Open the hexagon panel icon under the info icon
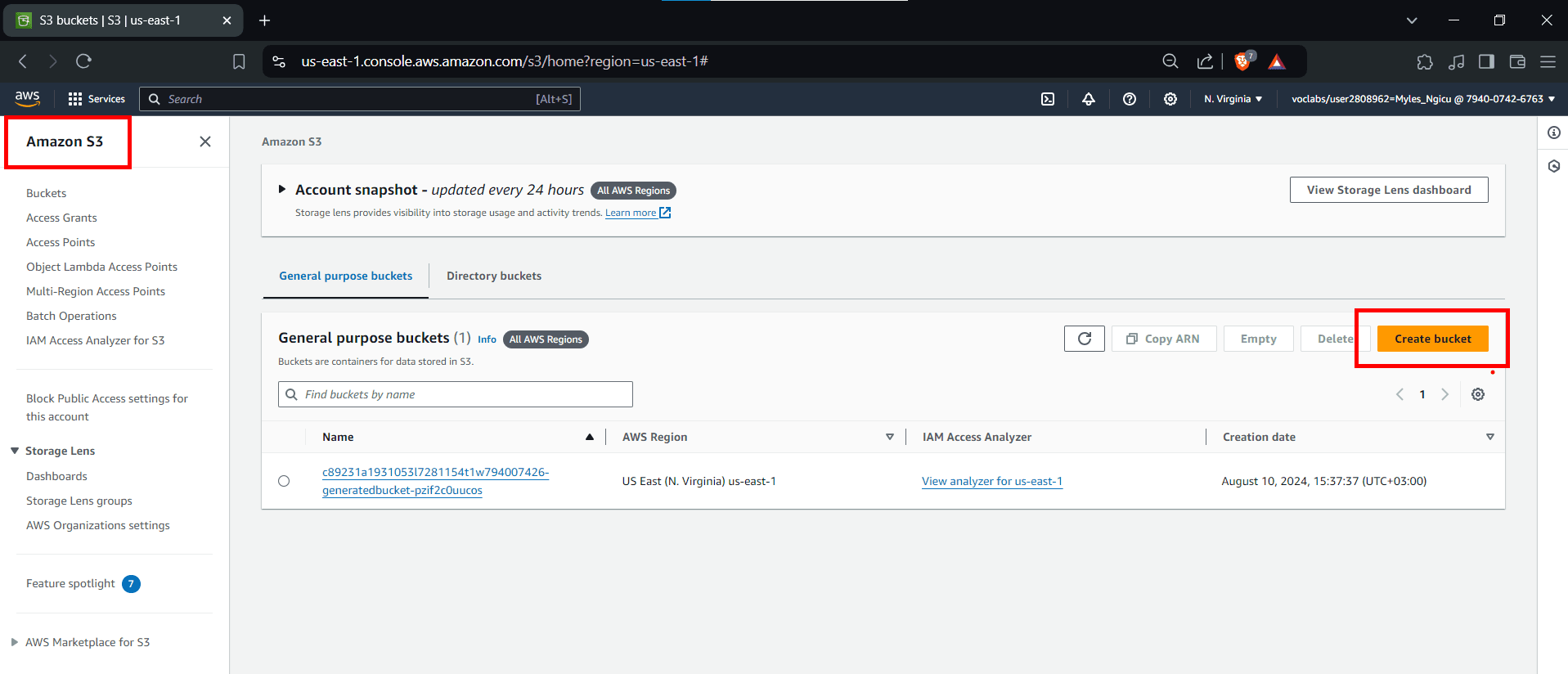Image resolution: width=1568 pixels, height=674 pixels. 1554,166
